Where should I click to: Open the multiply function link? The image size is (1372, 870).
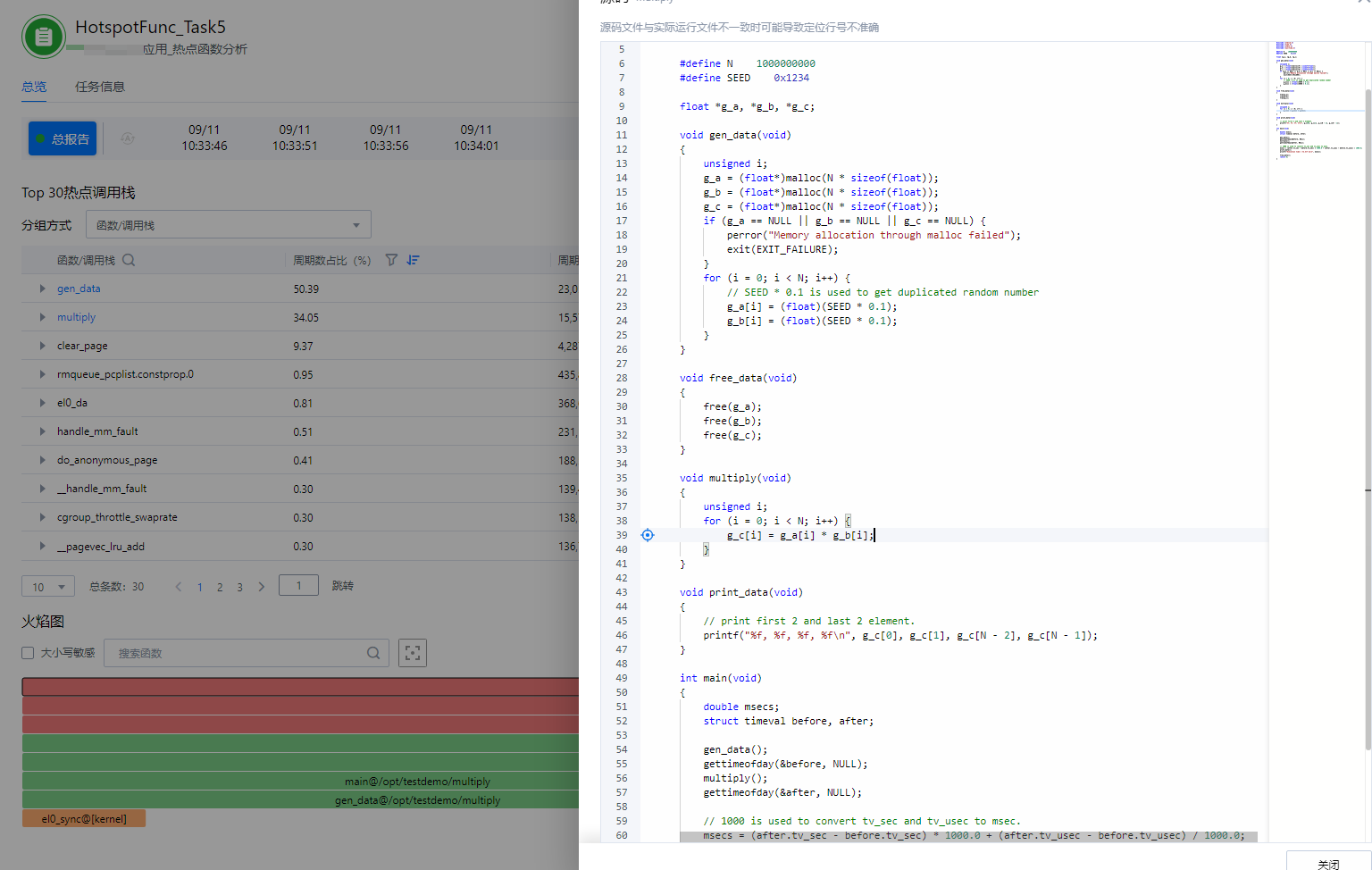[76, 317]
